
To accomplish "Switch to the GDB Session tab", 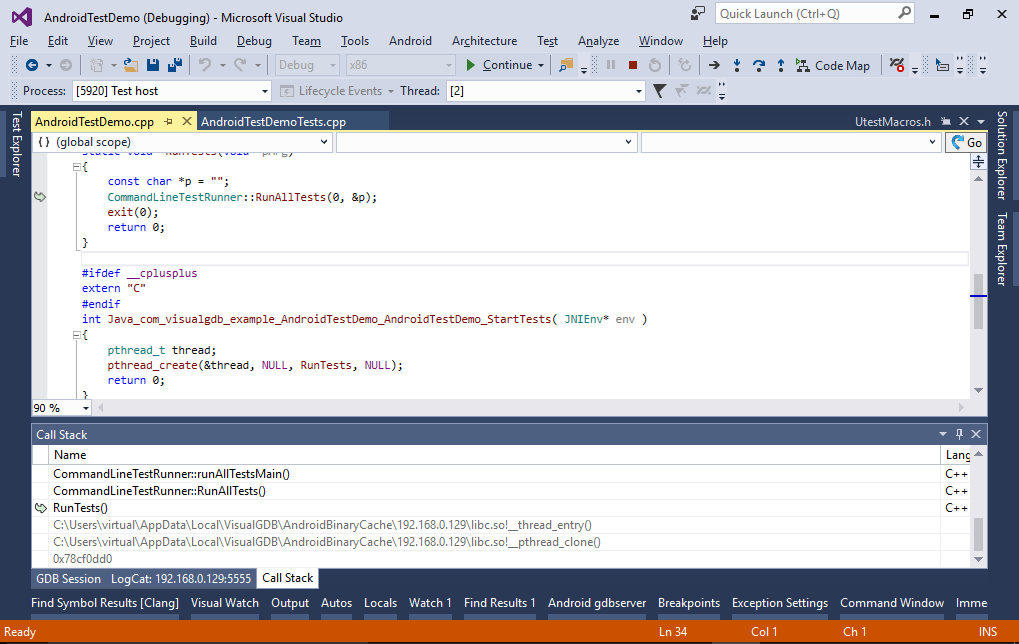I will [x=68, y=578].
